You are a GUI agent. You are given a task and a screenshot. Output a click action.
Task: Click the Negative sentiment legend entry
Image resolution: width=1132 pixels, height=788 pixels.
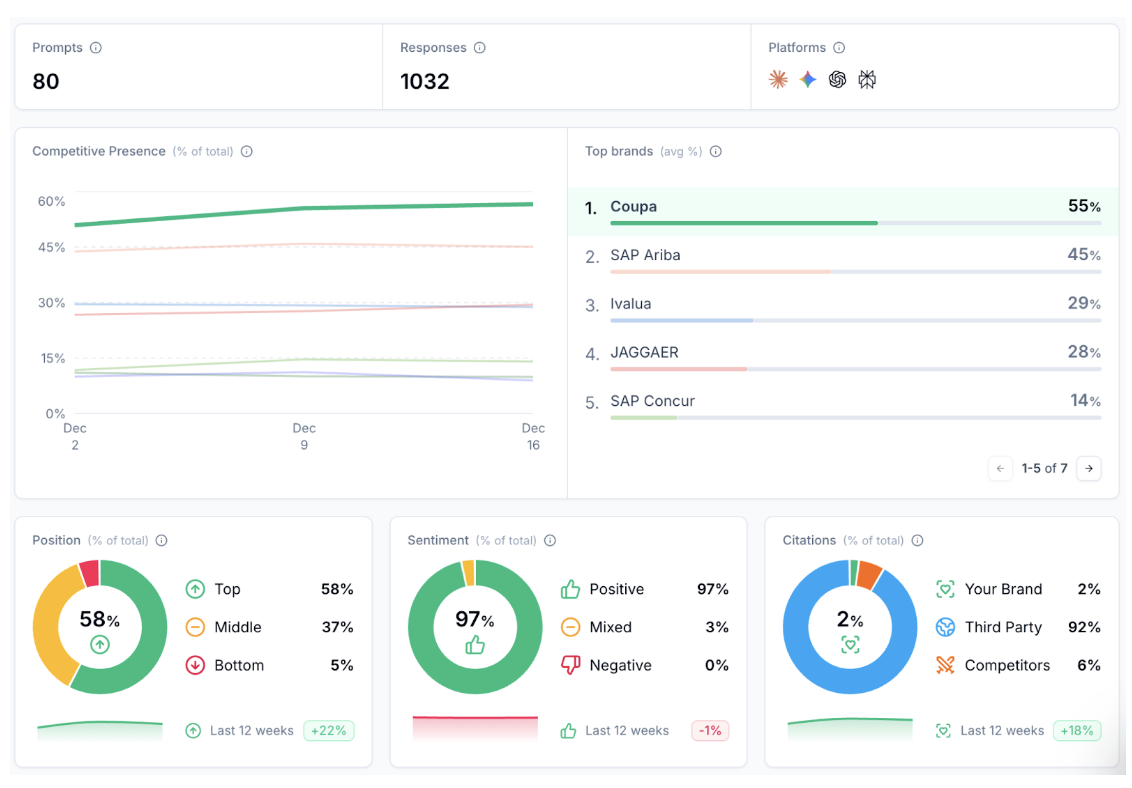620,666
